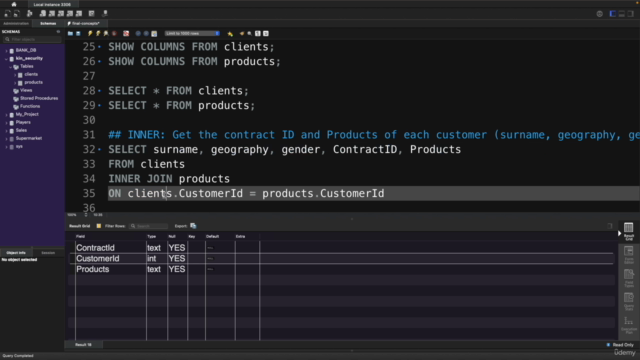Open a script file in this editor
The height and width of the screenshot is (360, 640).
pyautogui.click(x=70, y=33)
